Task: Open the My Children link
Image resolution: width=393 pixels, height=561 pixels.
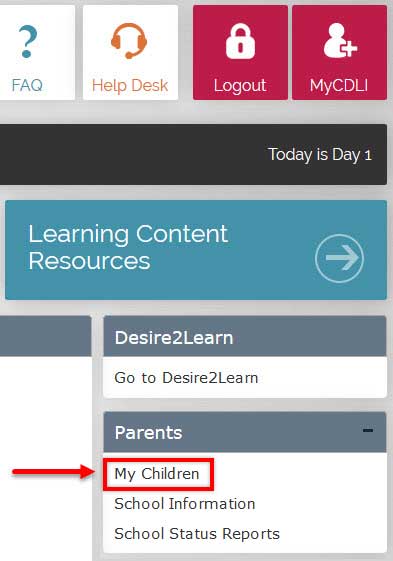Action: pyautogui.click(x=157, y=474)
